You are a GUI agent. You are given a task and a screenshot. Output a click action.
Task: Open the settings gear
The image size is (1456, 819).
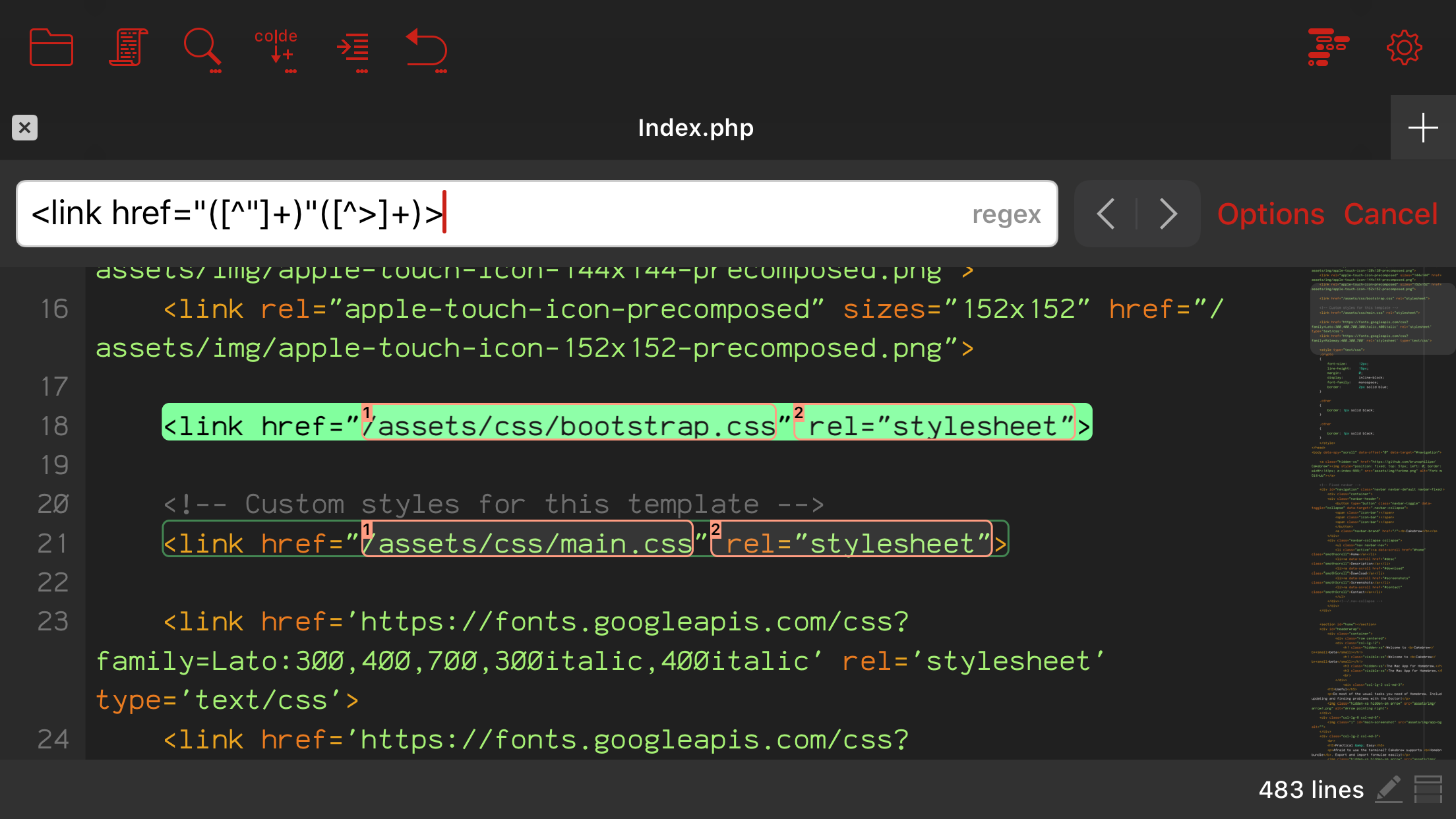[x=1404, y=46]
